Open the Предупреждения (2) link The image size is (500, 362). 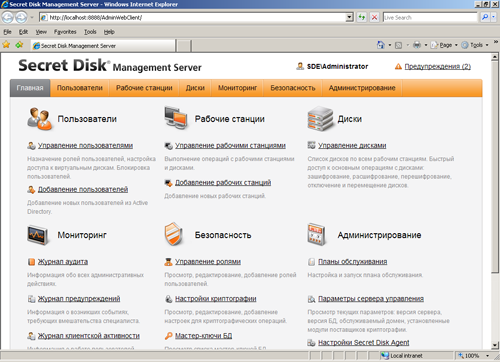[x=438, y=67]
